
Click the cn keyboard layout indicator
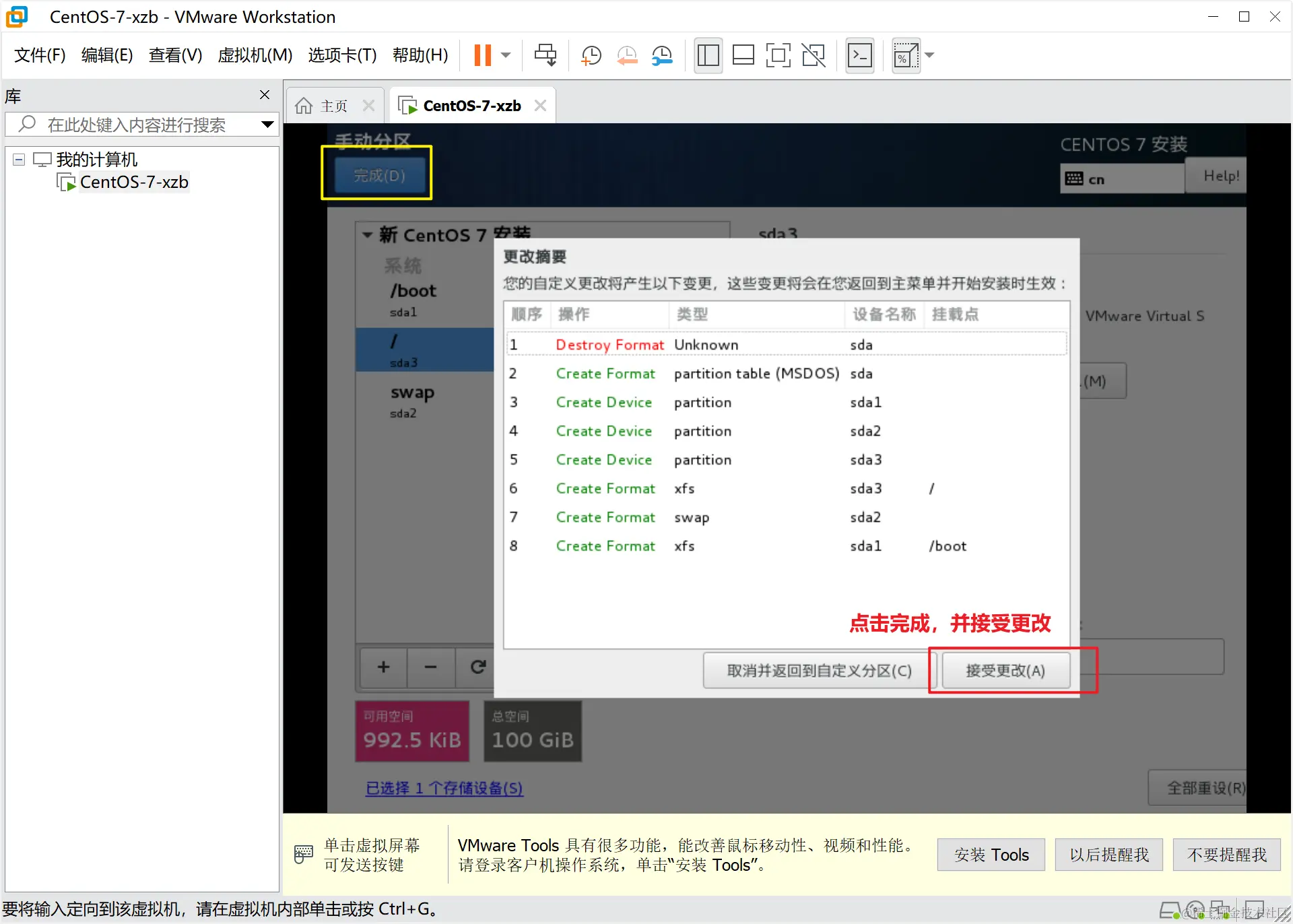(x=1121, y=179)
